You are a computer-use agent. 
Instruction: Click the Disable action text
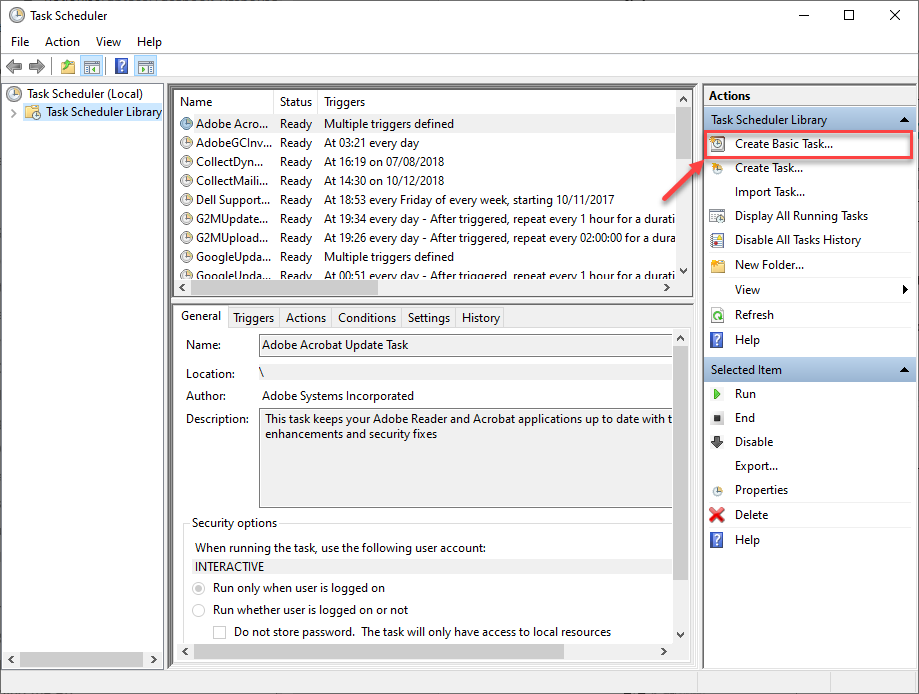754,442
